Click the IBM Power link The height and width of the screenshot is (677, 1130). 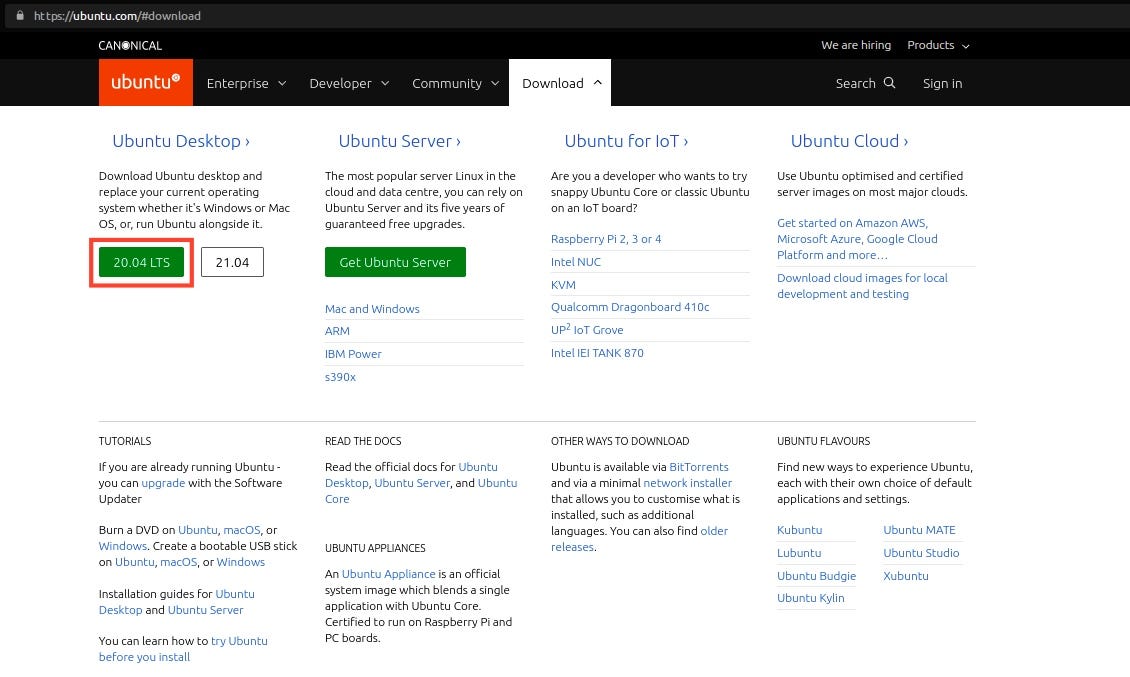[x=353, y=354]
